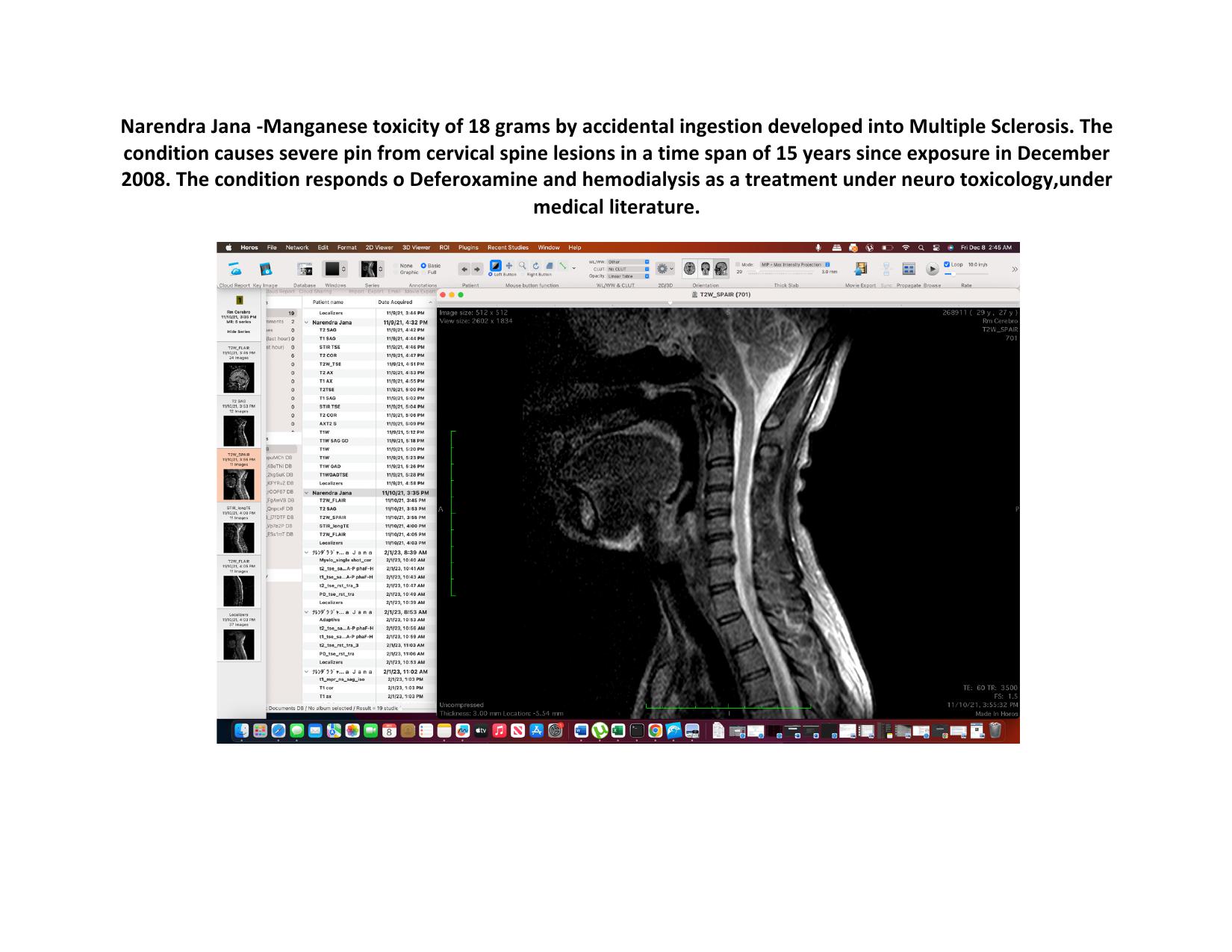Click the Propagate settings icon
Screen dimensions: 1232x952
[909, 270]
